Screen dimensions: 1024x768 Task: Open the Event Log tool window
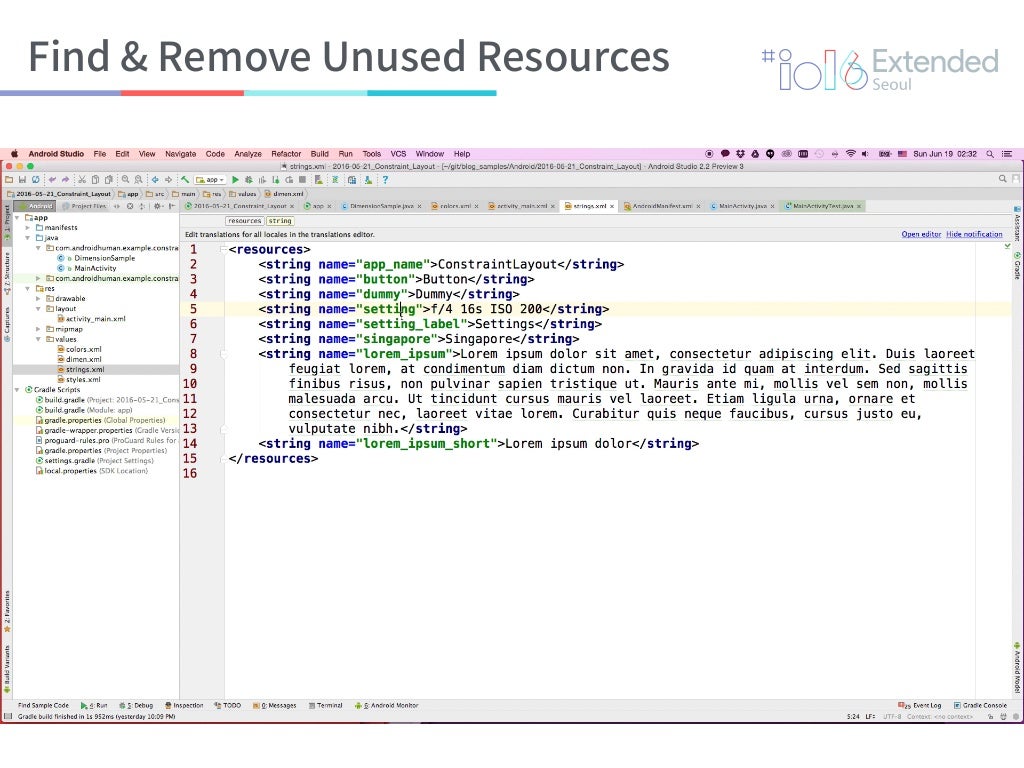click(920, 705)
